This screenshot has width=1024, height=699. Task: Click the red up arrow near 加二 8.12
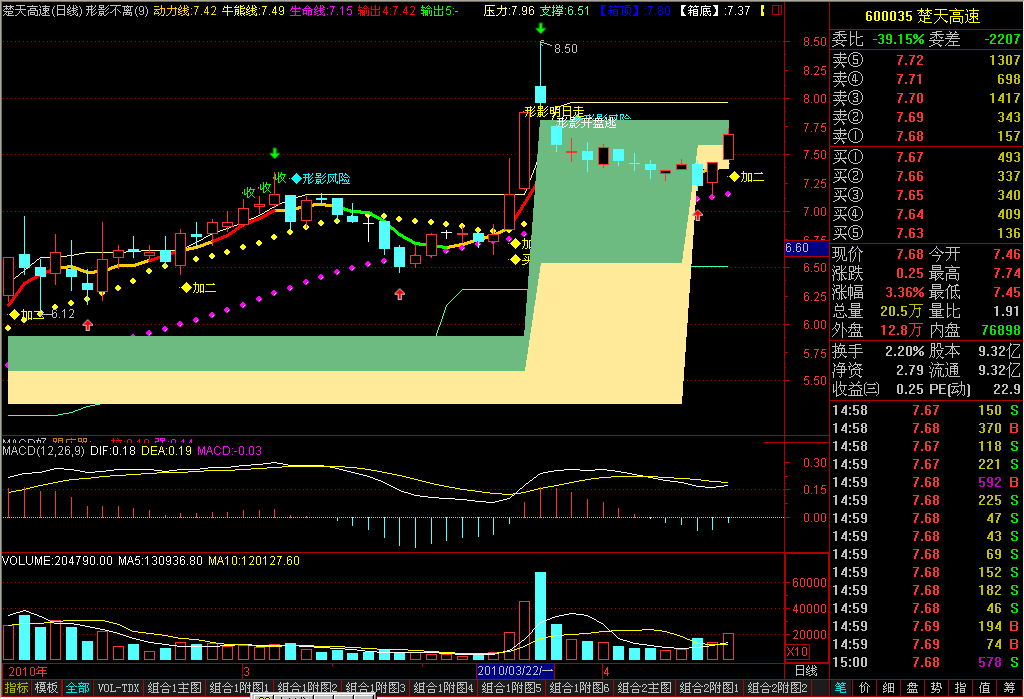pyautogui.click(x=88, y=324)
